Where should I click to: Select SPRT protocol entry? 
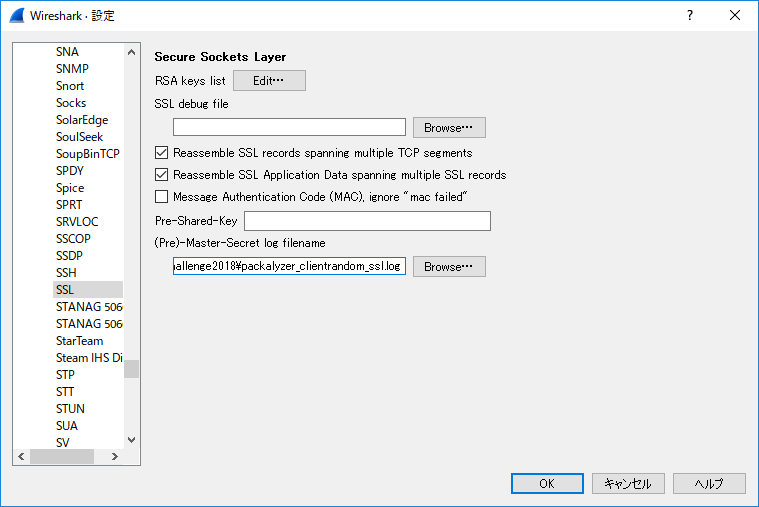69,204
